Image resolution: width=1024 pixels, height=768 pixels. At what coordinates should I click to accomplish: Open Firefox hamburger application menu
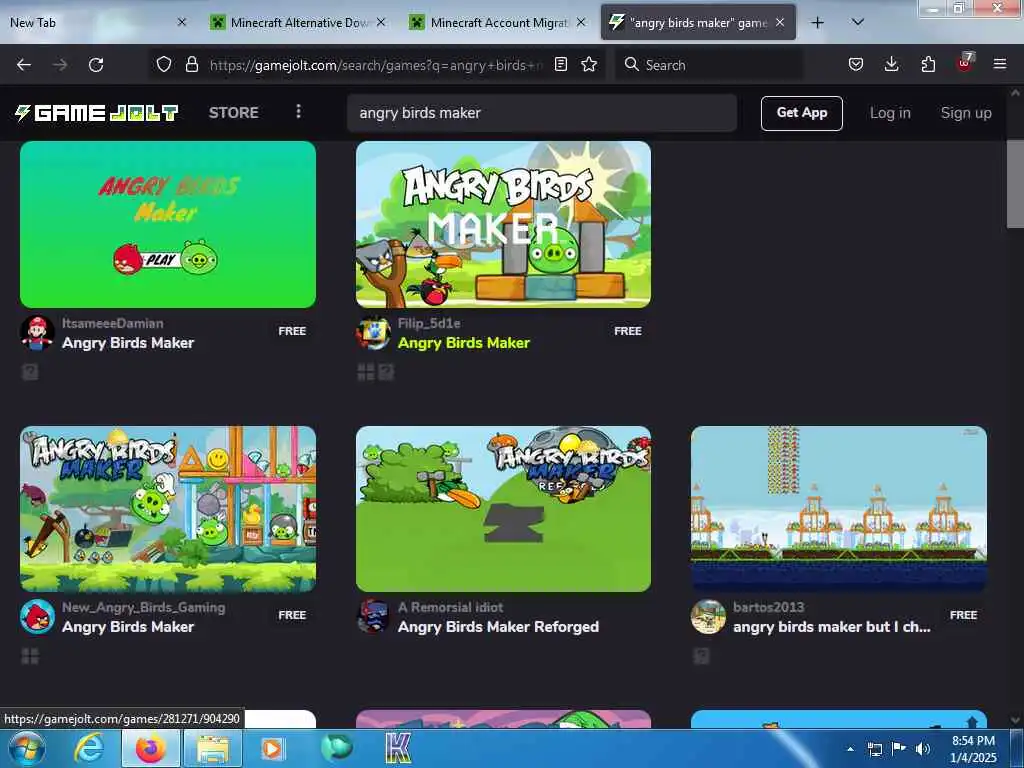pos(1000,64)
